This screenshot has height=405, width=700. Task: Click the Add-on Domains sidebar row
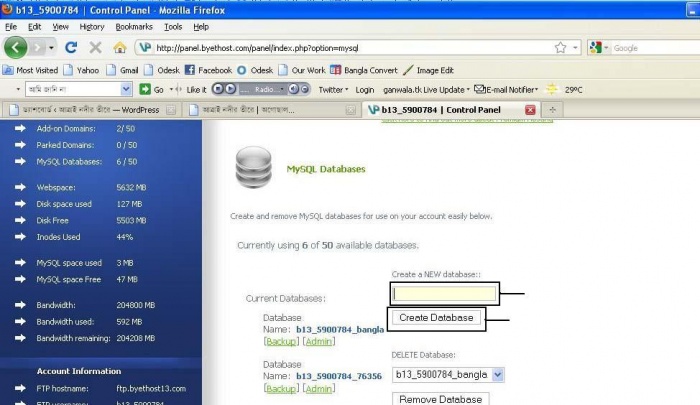point(75,129)
